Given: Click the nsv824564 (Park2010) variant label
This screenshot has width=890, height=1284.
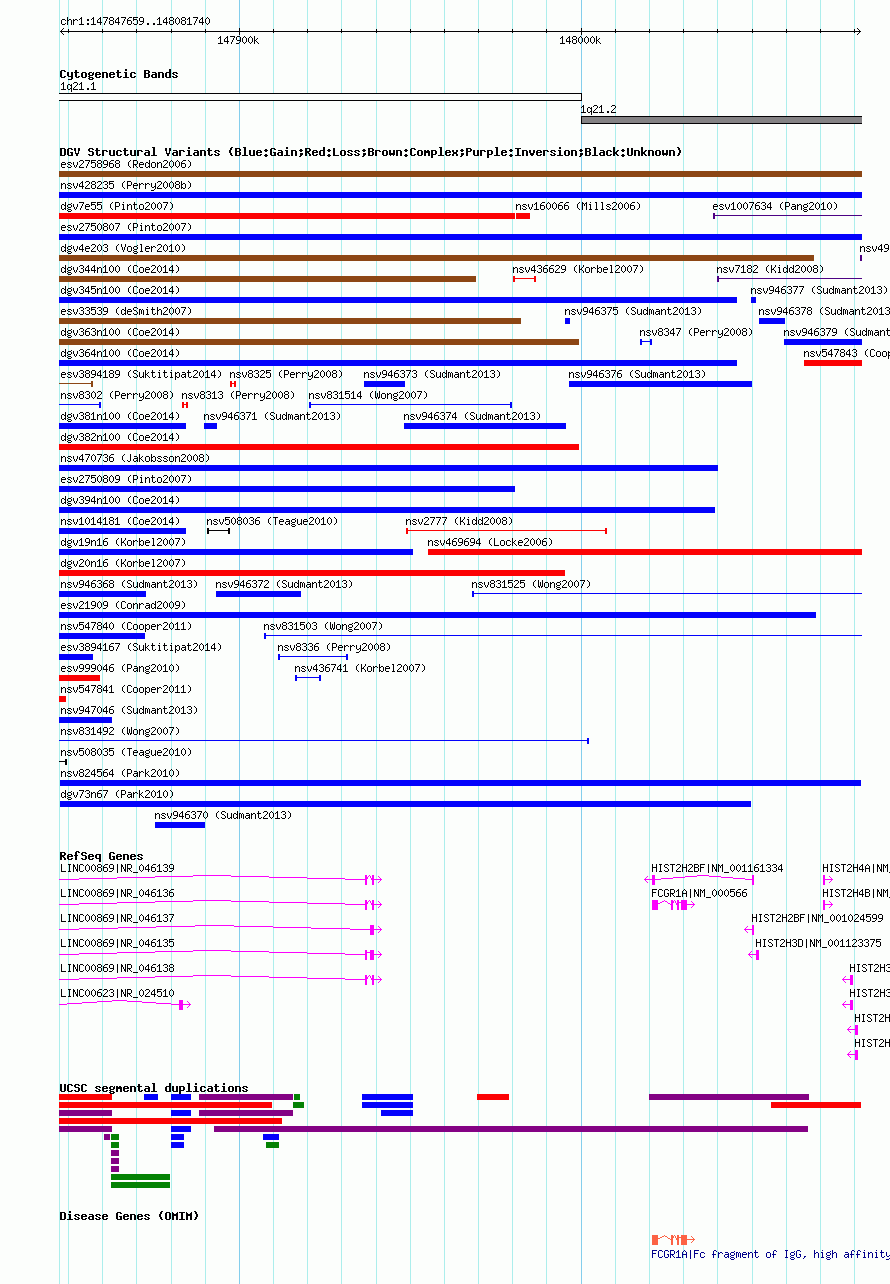Looking at the screenshot, I should 120,773.
